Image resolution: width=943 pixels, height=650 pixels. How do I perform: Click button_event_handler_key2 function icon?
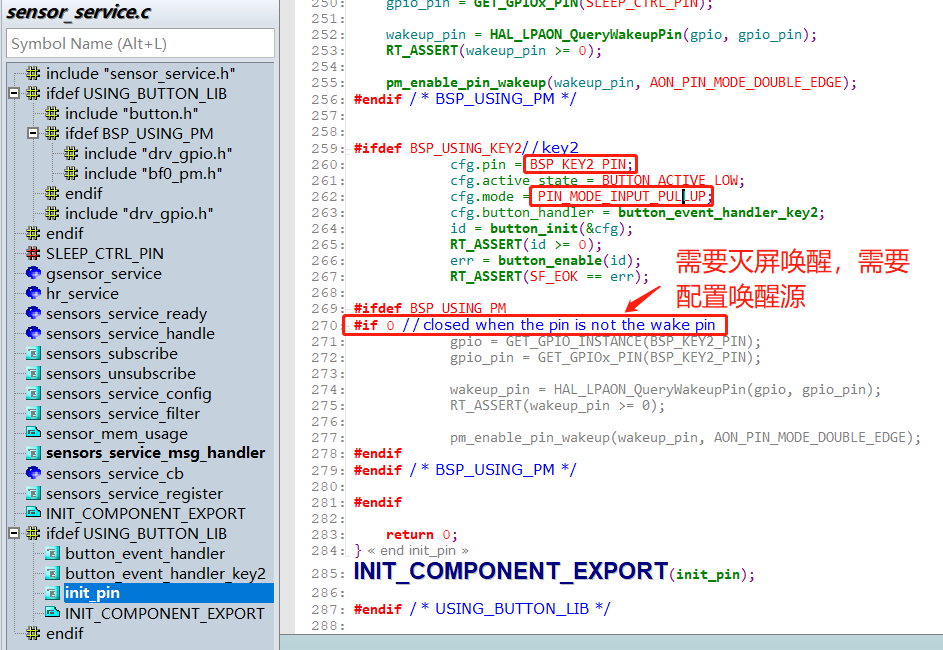(53, 573)
